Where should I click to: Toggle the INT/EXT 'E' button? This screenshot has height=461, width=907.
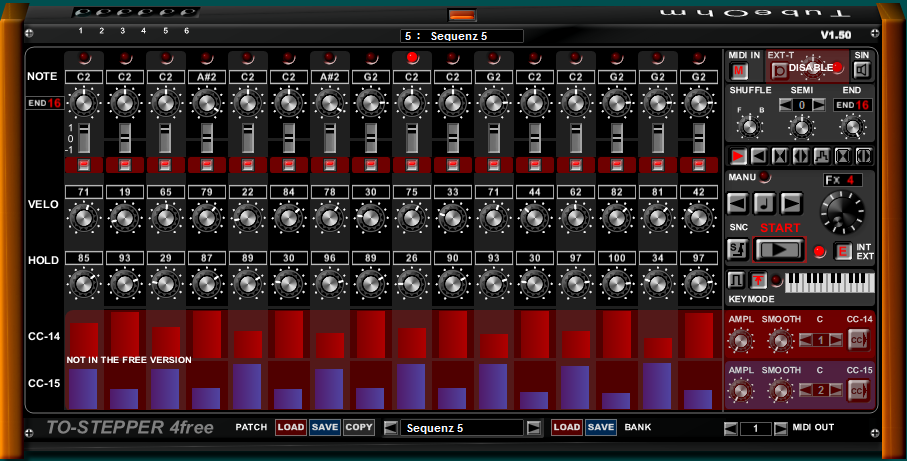[x=843, y=251]
